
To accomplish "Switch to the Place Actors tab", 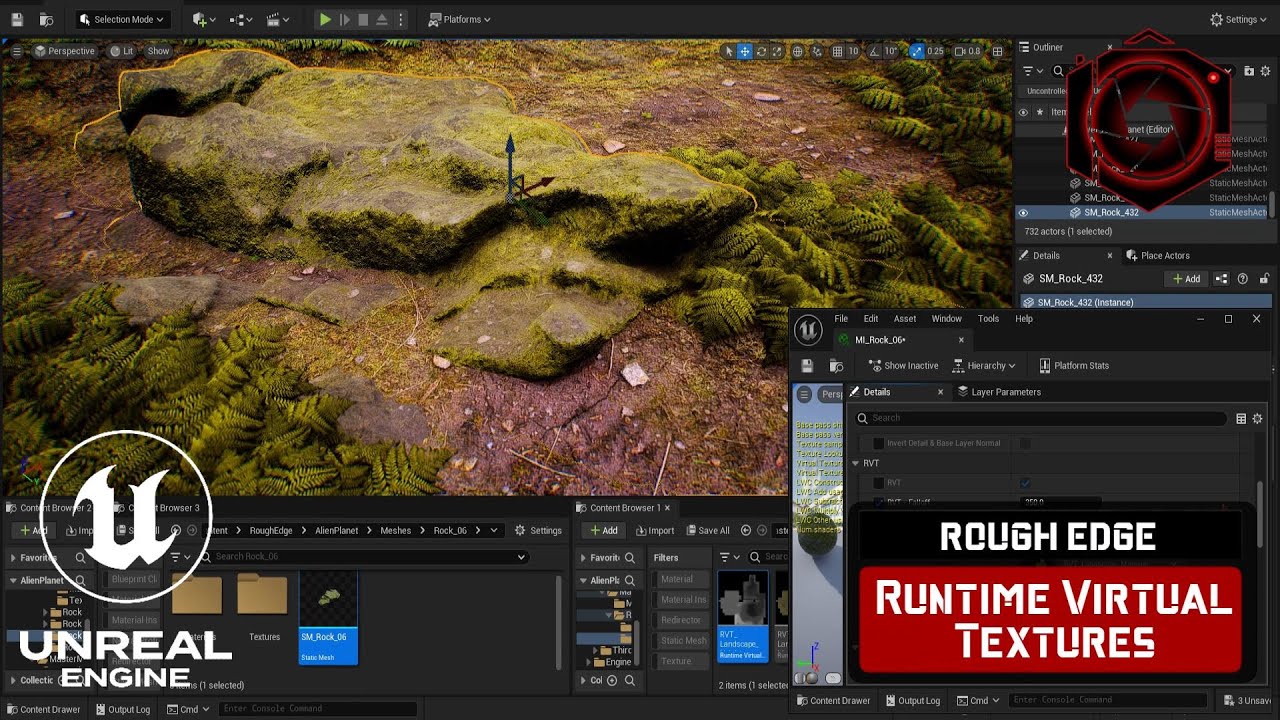I will 1157,255.
